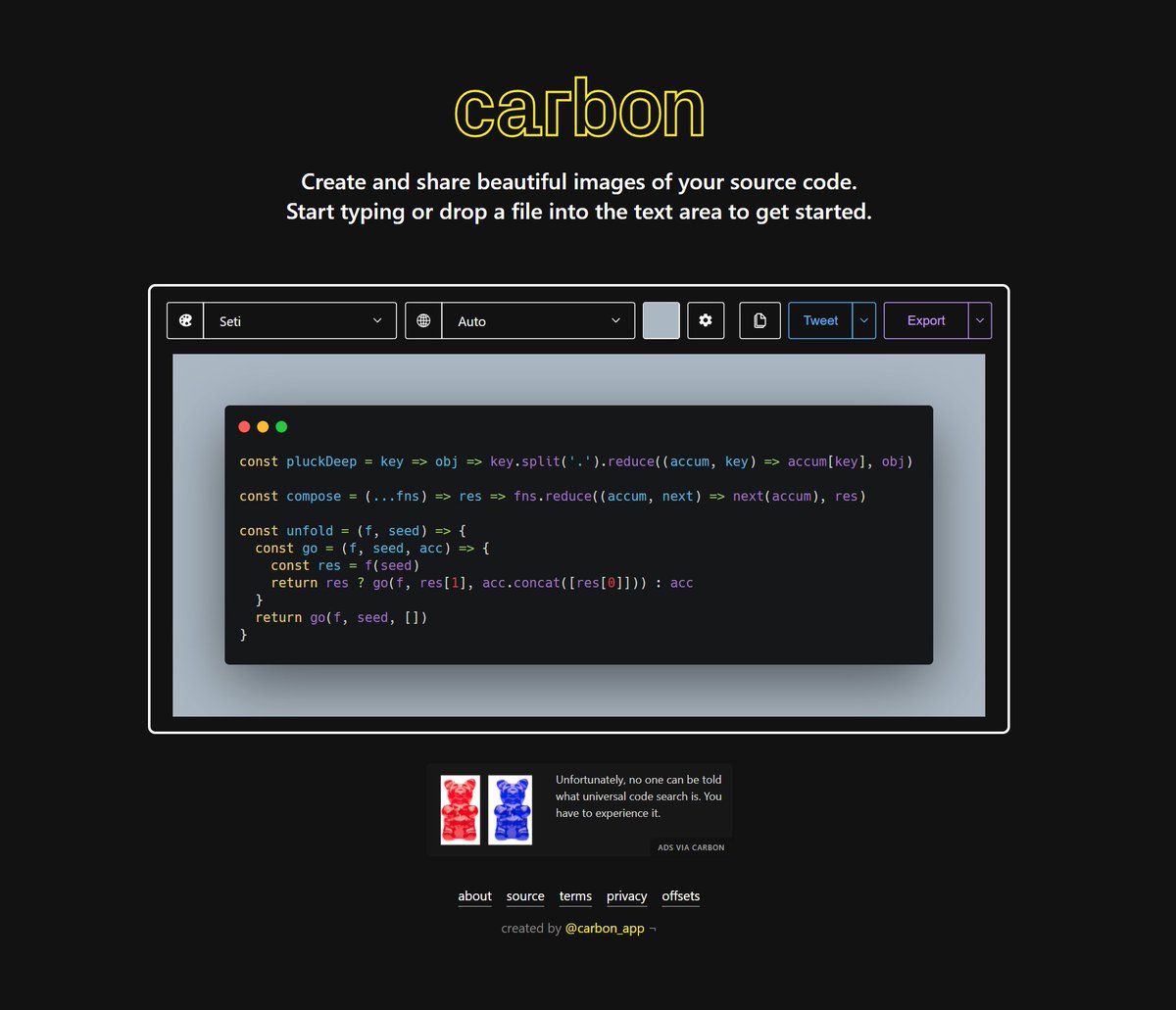Screen dimensions: 1176x1010
Task: Open the terms link
Action: (575, 896)
